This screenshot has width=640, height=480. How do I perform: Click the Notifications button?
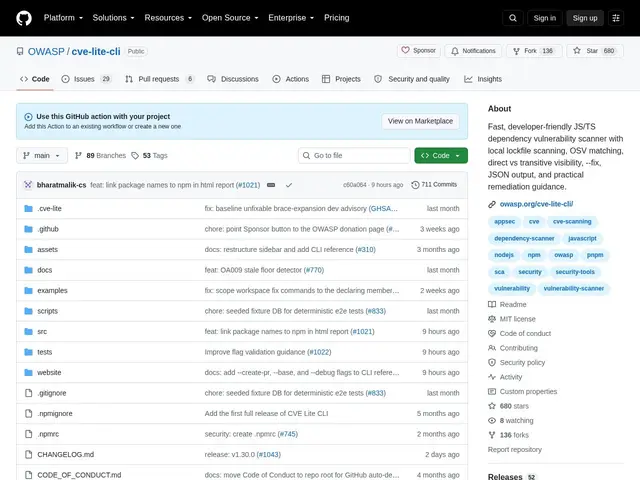[473, 51]
